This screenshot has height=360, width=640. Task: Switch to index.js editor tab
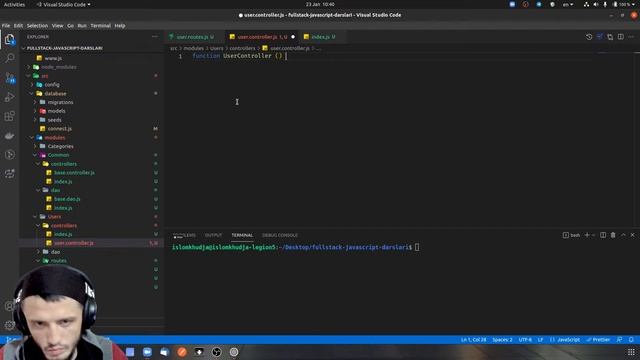[x=320, y=37]
